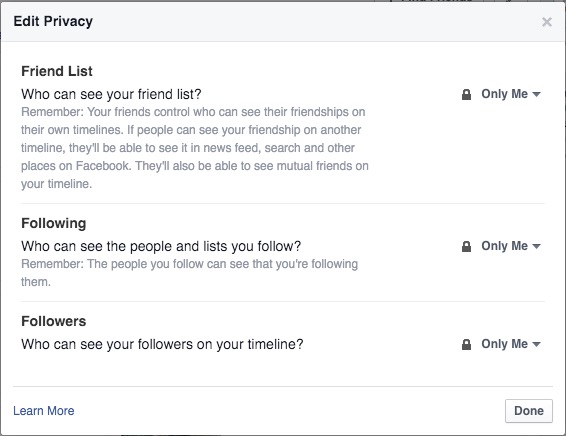Screen dimensions: 566x436
Task: Click the lock icon beside the Friend List setting
Action: pos(466,94)
